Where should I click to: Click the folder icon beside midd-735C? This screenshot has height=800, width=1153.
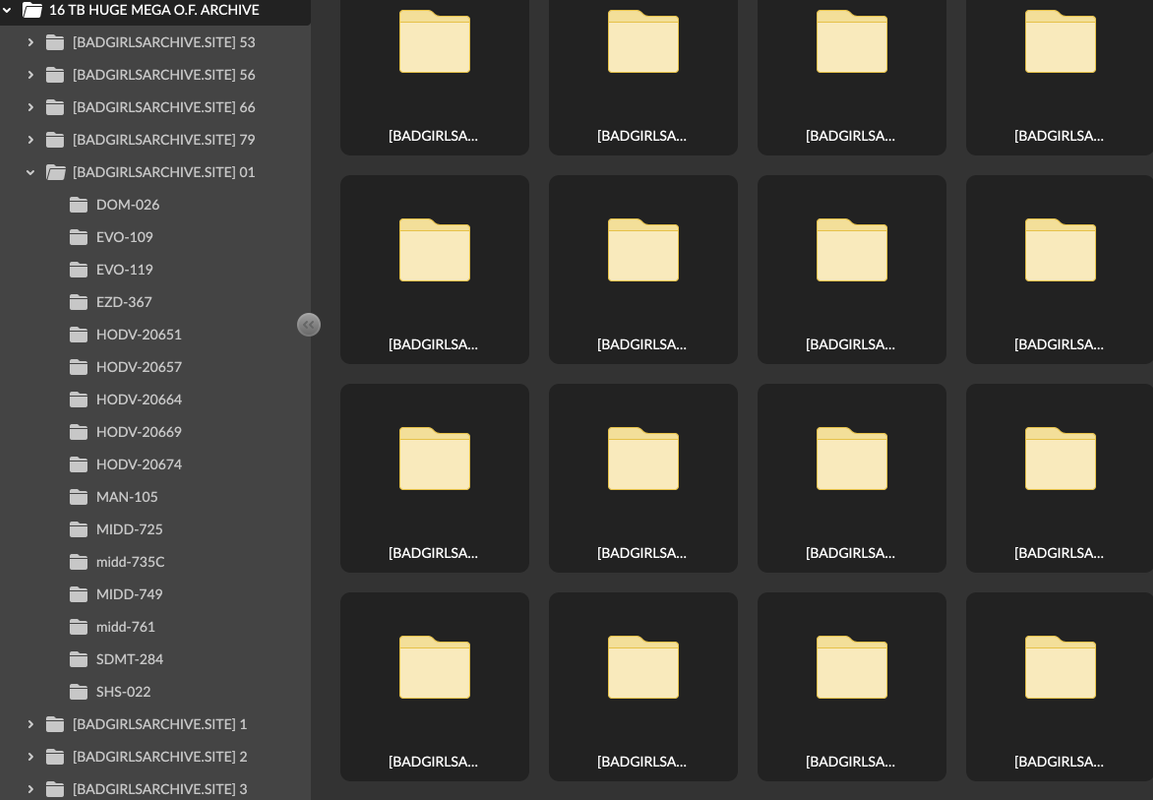(x=79, y=562)
